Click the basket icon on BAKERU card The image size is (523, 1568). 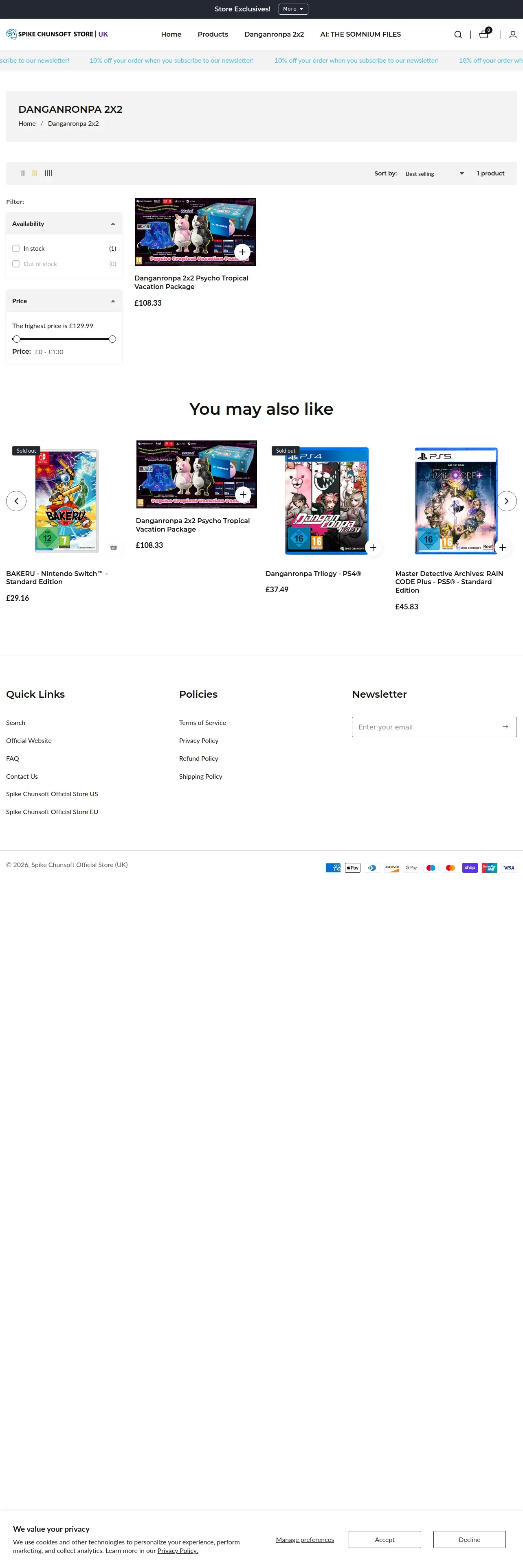click(x=113, y=547)
